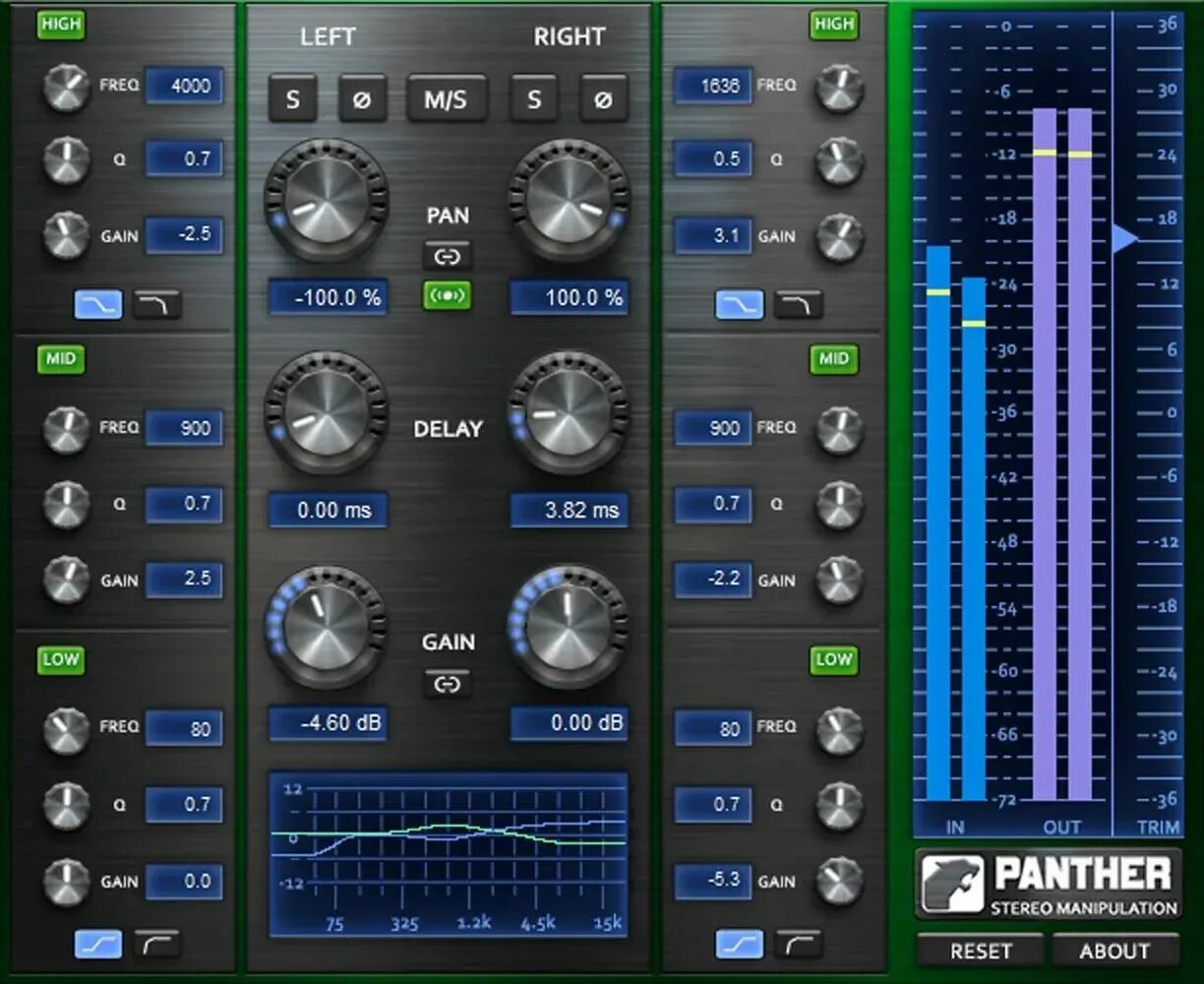Select right HIGH band low-pass filter shape
Screen dimensions: 1204x984
click(x=798, y=305)
